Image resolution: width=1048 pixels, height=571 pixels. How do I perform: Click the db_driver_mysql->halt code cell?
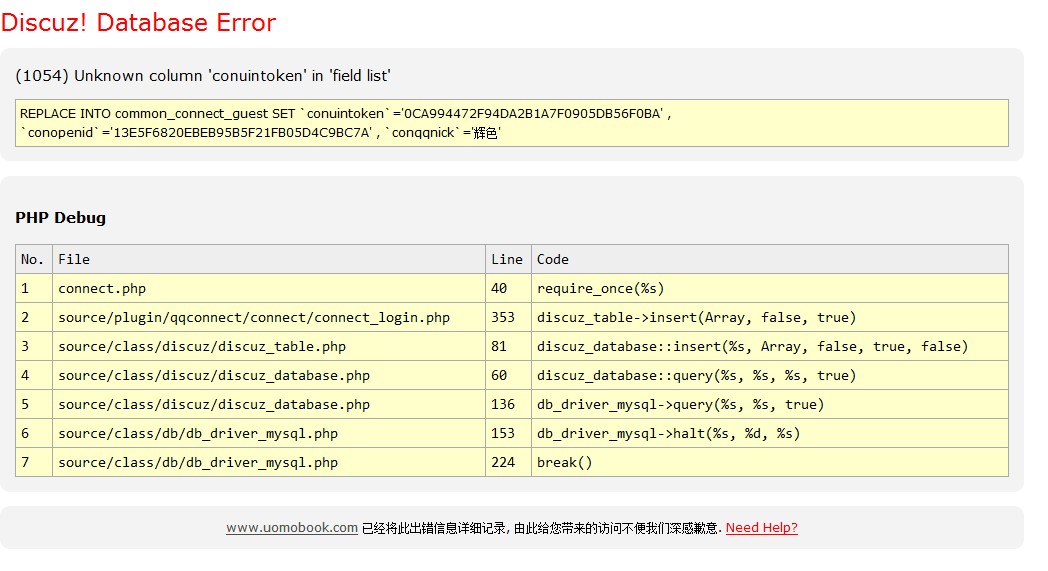click(x=668, y=433)
